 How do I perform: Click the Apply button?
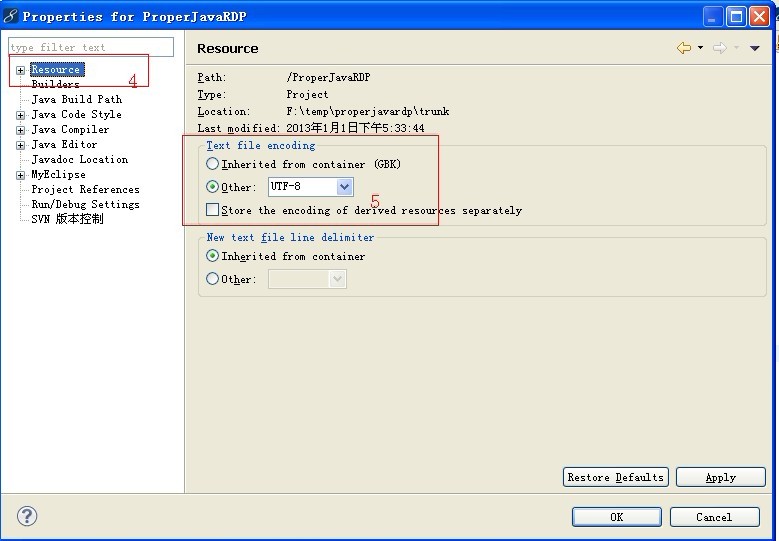[x=720, y=477]
